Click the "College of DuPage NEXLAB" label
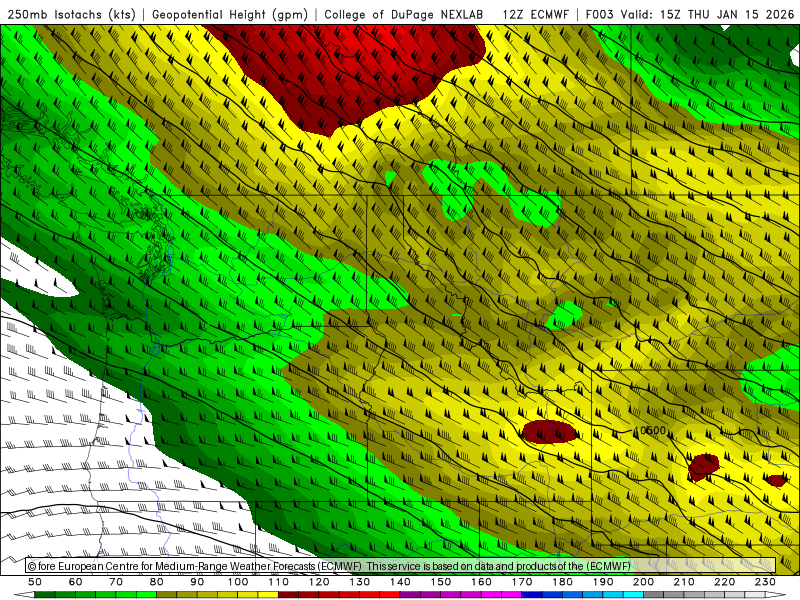Image resolution: width=800 pixels, height=600 pixels. (404, 14)
